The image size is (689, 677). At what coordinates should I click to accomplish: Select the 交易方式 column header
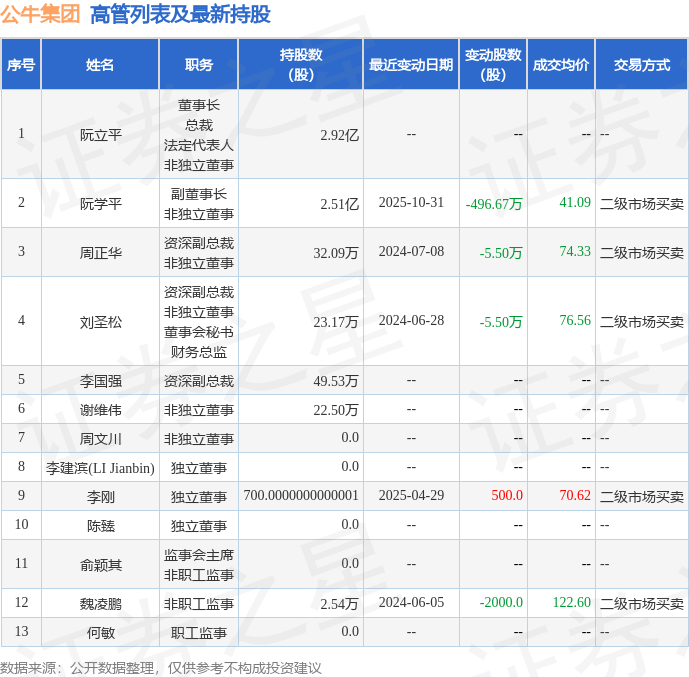pyautogui.click(x=642, y=65)
